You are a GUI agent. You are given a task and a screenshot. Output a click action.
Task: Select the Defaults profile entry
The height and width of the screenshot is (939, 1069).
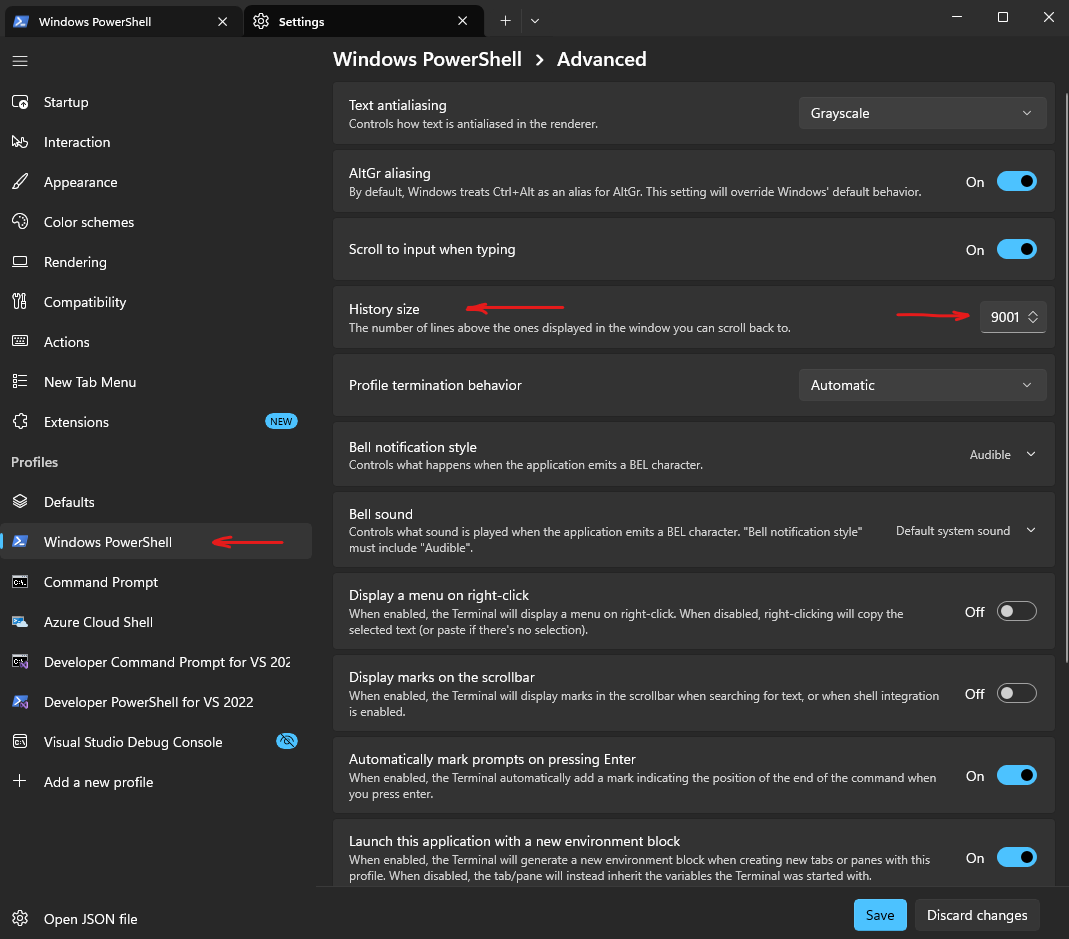click(157, 502)
